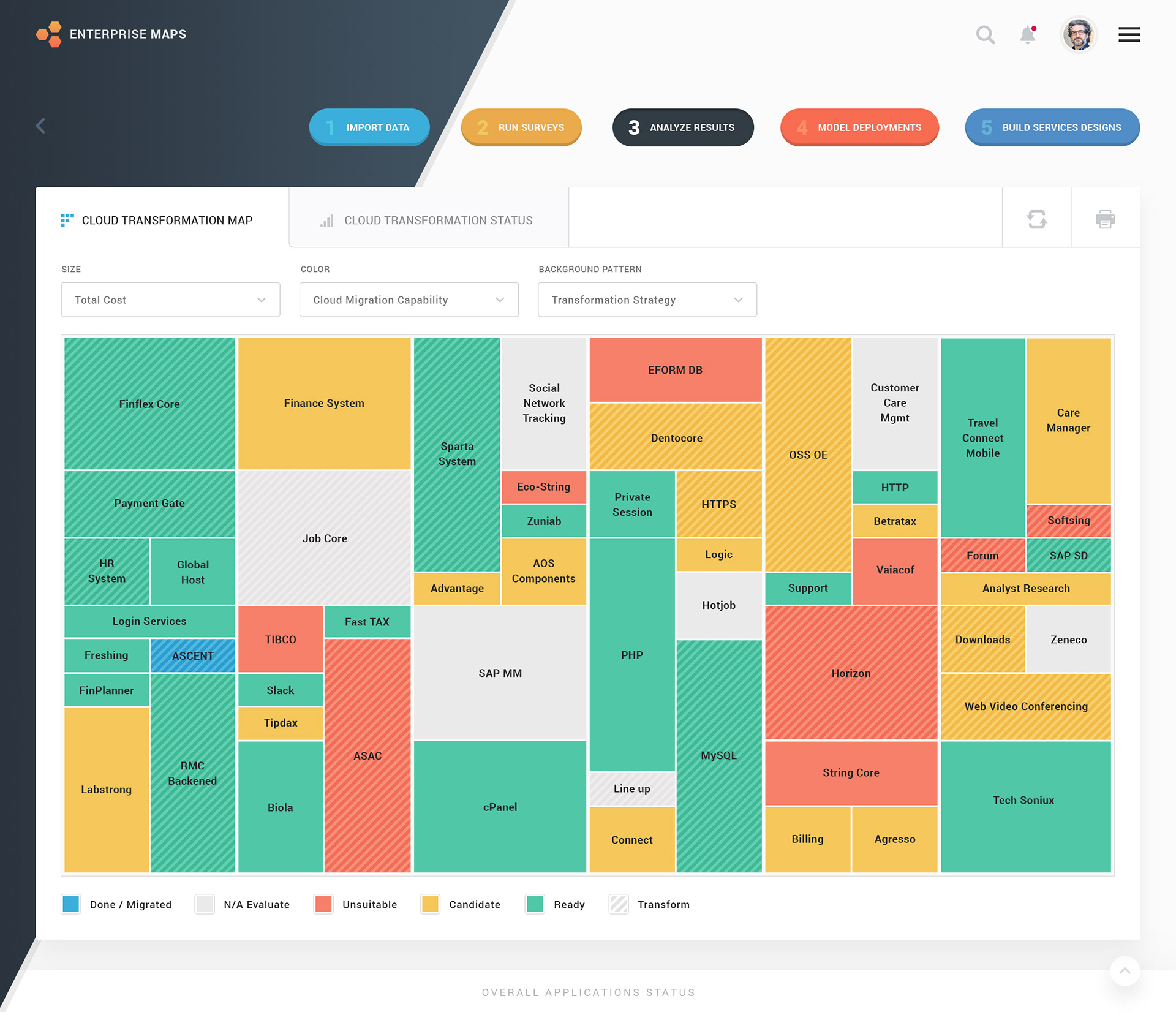Open the user profile avatar
This screenshot has height=1012, width=1176.
(1078, 35)
